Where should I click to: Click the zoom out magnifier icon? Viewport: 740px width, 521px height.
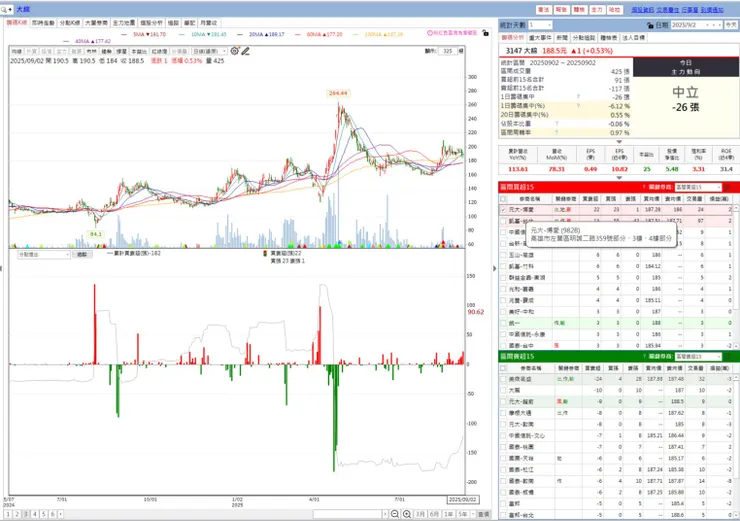395,514
